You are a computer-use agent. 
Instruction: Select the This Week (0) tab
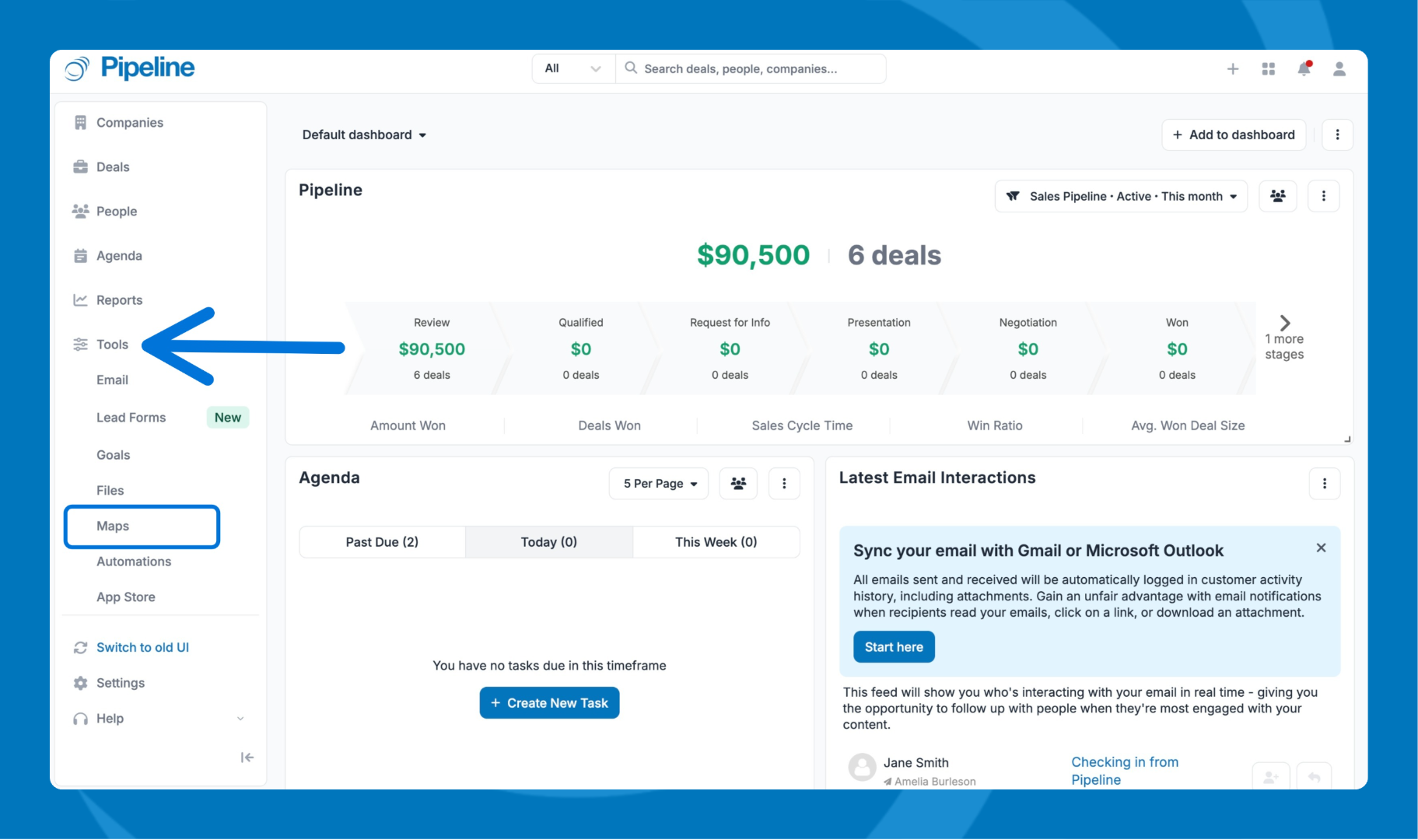point(716,542)
